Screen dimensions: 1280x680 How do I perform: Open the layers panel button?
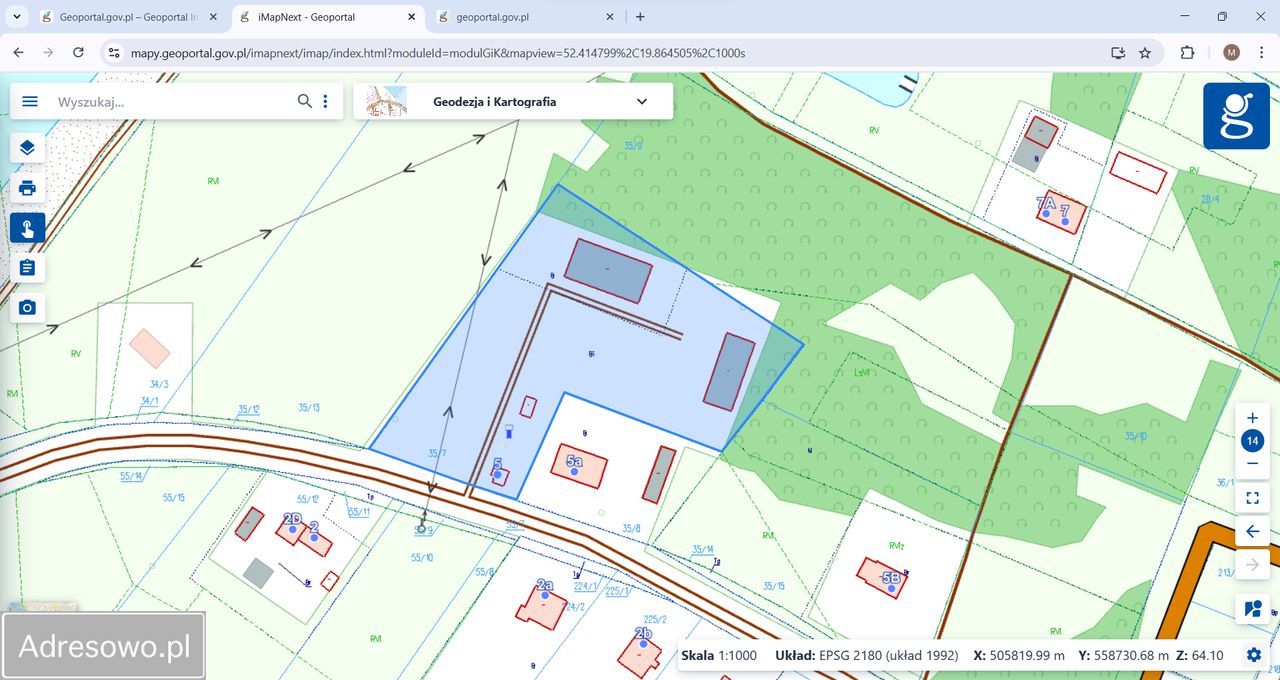[27, 148]
